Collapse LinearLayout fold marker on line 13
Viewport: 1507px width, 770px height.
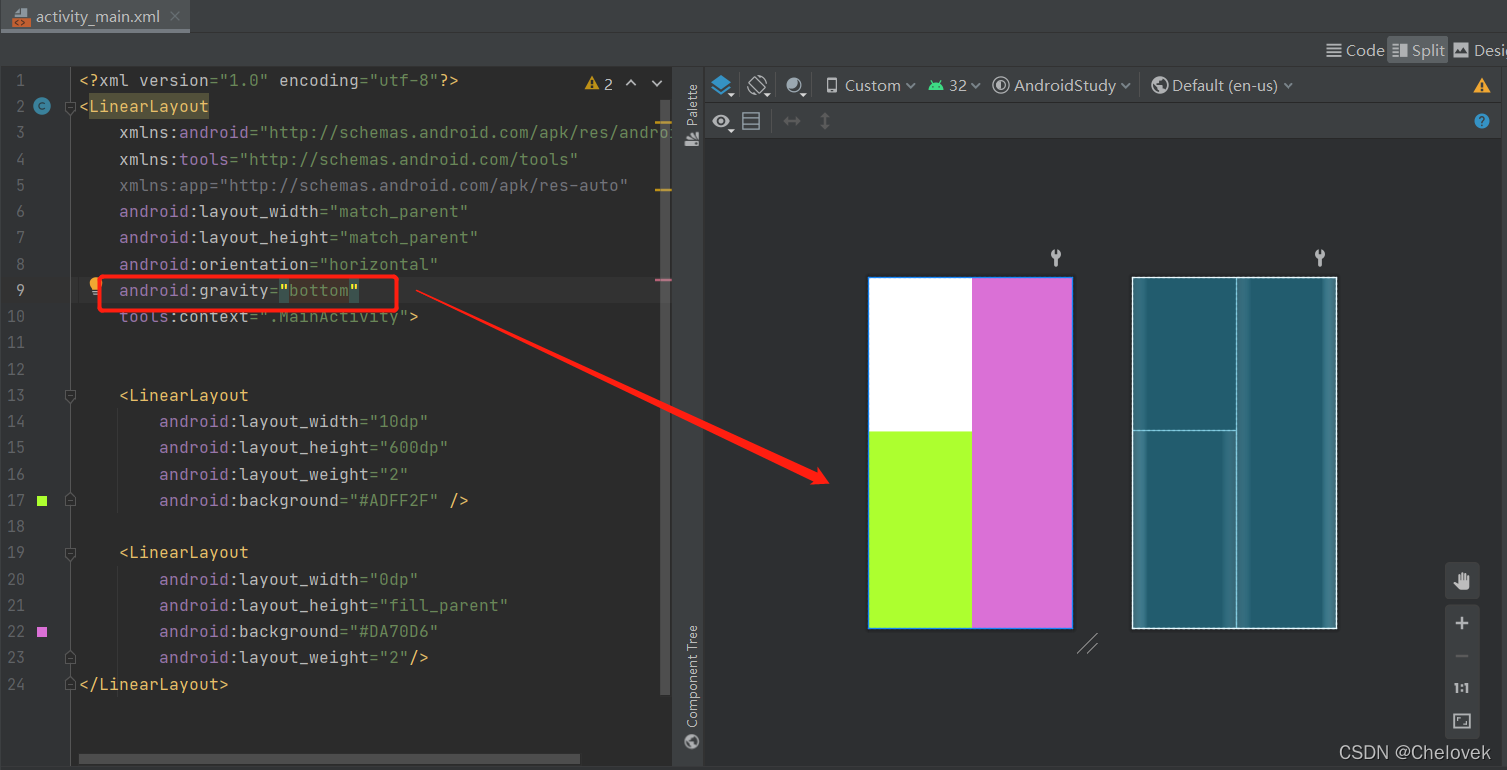click(x=70, y=396)
